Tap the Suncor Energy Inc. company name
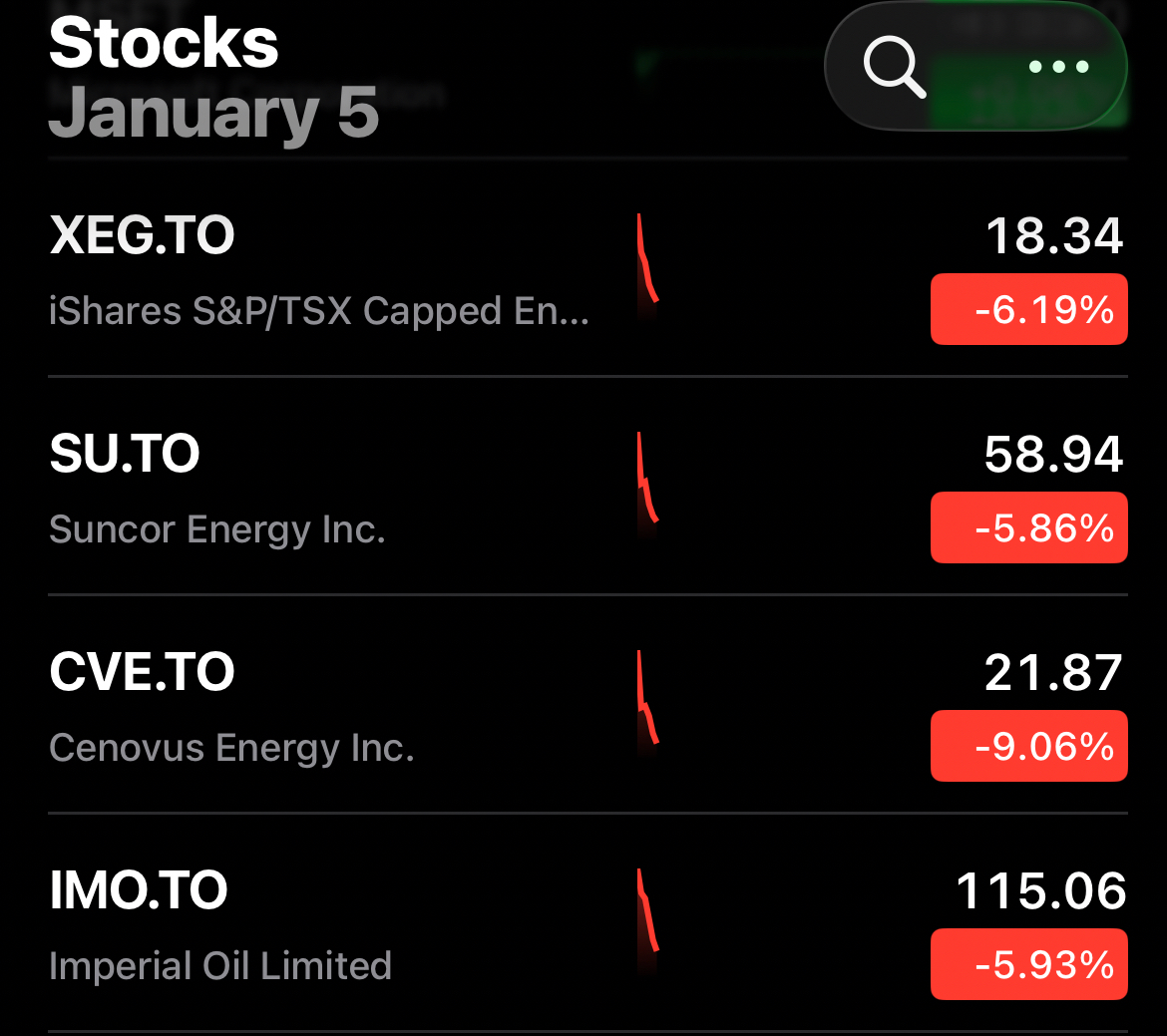Viewport: 1167px width, 1036px height. click(216, 529)
